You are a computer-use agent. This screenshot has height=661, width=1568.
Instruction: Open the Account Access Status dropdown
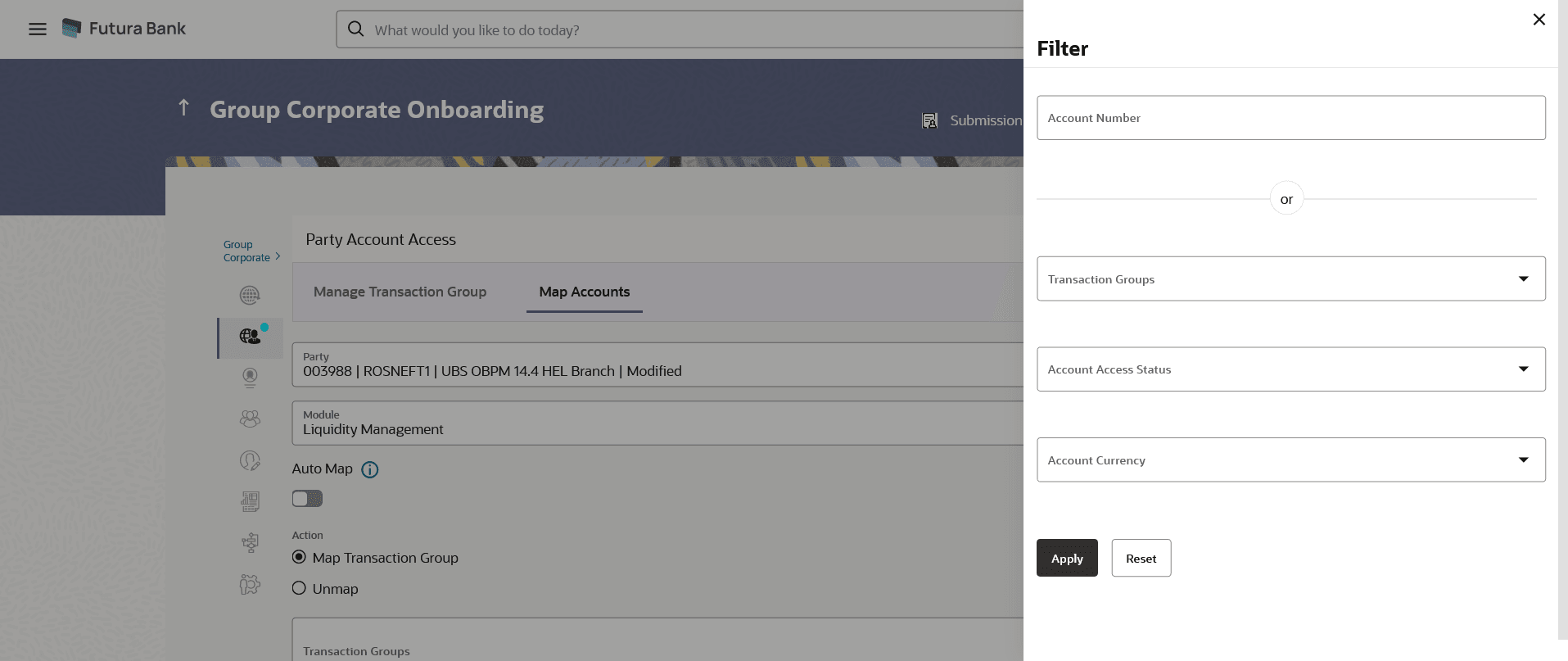[x=1290, y=369]
